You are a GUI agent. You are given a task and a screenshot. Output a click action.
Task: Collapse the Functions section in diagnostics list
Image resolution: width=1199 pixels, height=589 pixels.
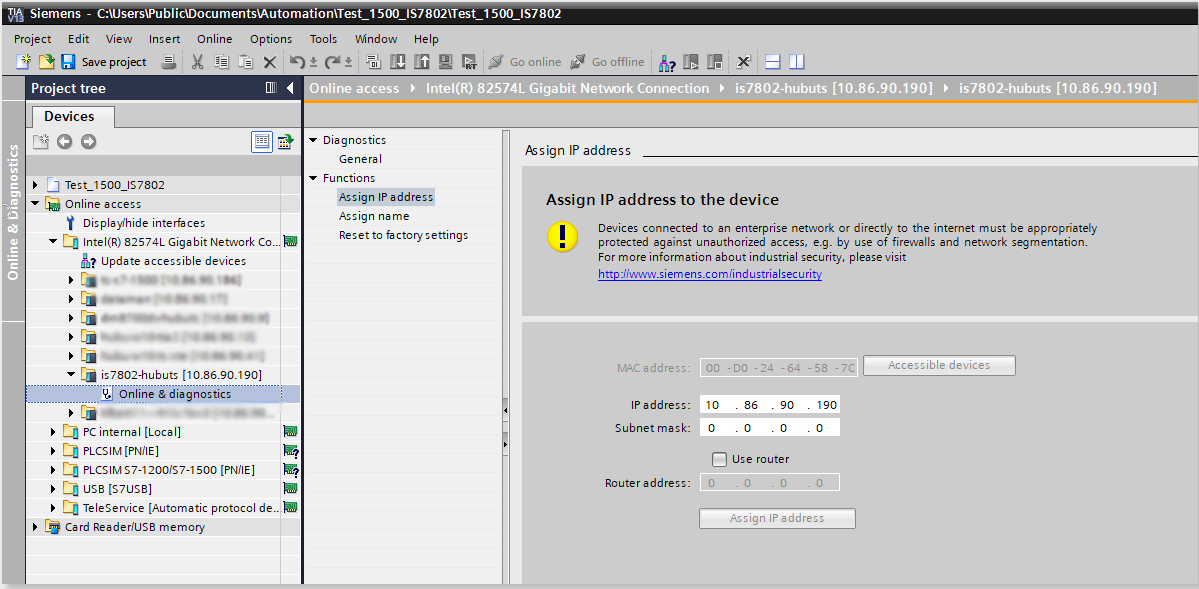click(x=312, y=177)
